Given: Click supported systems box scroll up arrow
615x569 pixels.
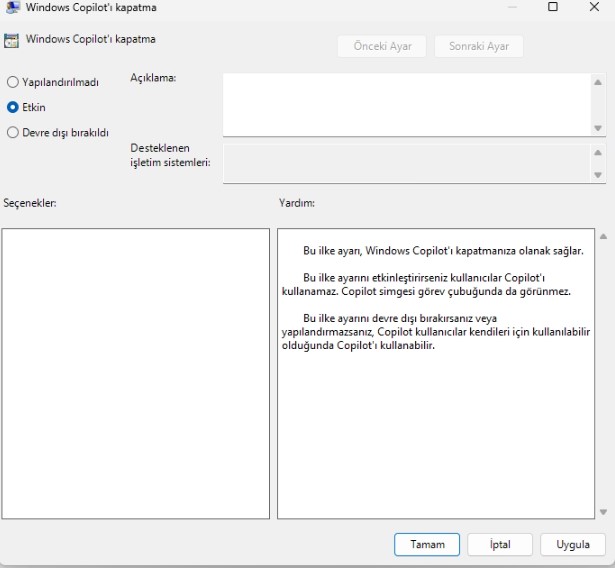Looking at the screenshot, I should coord(598,153).
